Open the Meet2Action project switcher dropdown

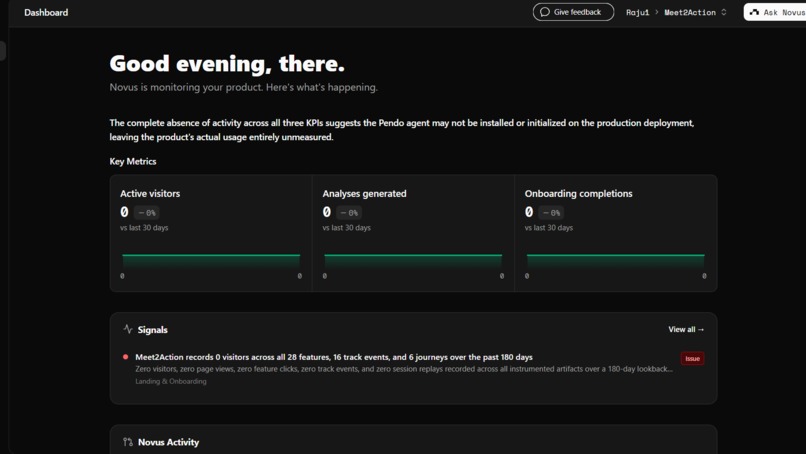(695, 12)
